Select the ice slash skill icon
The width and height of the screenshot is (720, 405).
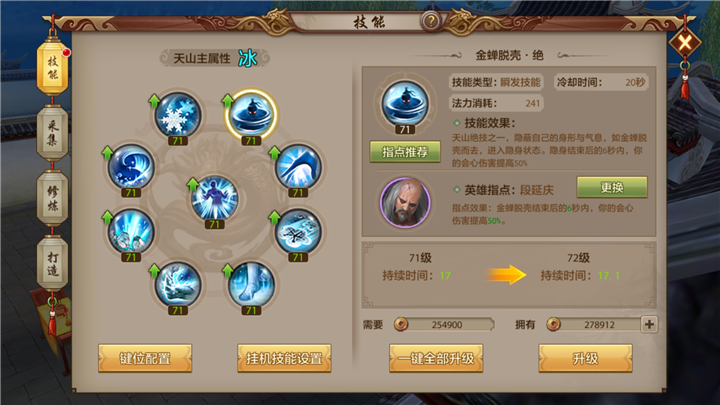298,167
